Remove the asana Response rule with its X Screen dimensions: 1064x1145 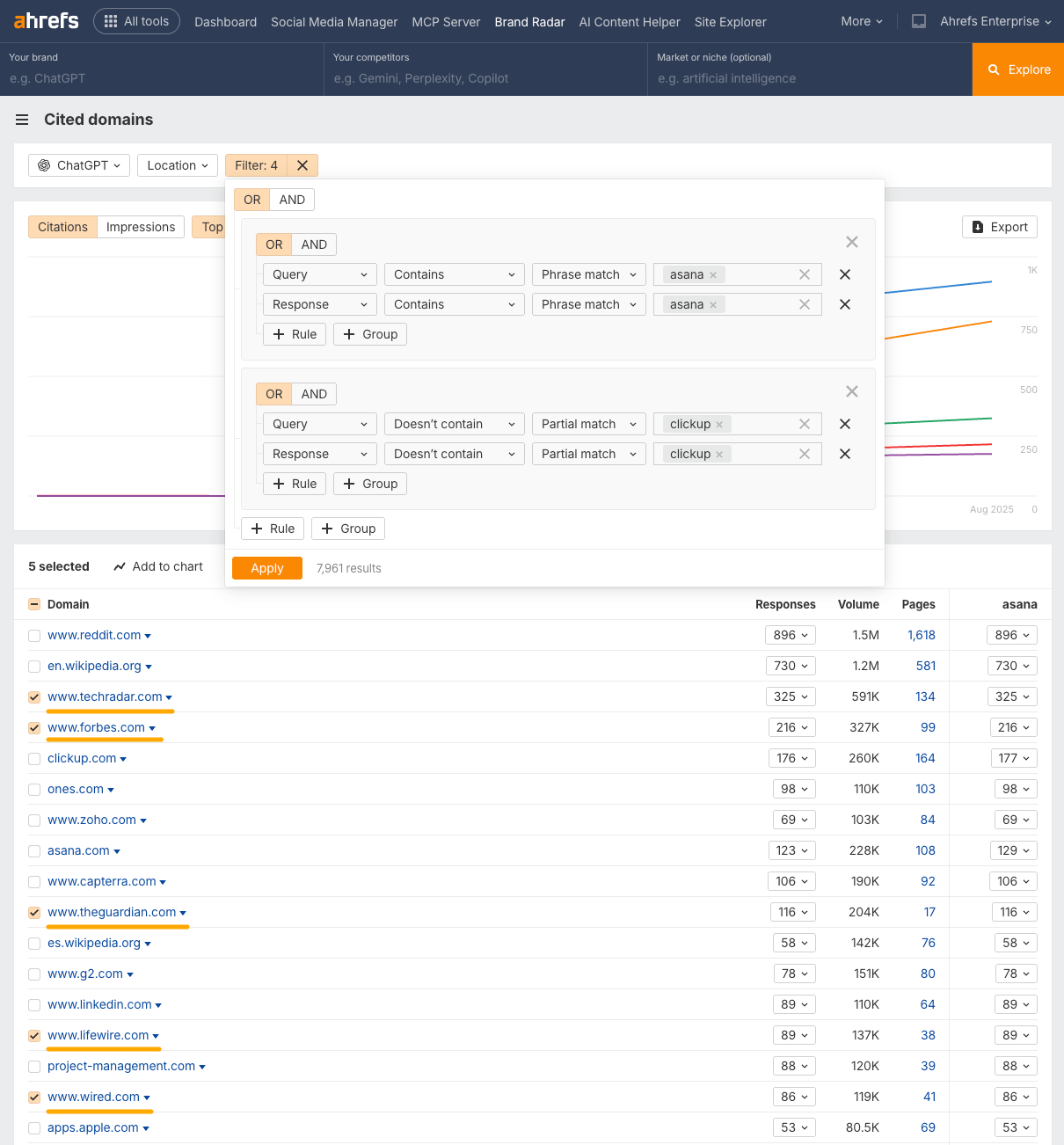pos(845,304)
